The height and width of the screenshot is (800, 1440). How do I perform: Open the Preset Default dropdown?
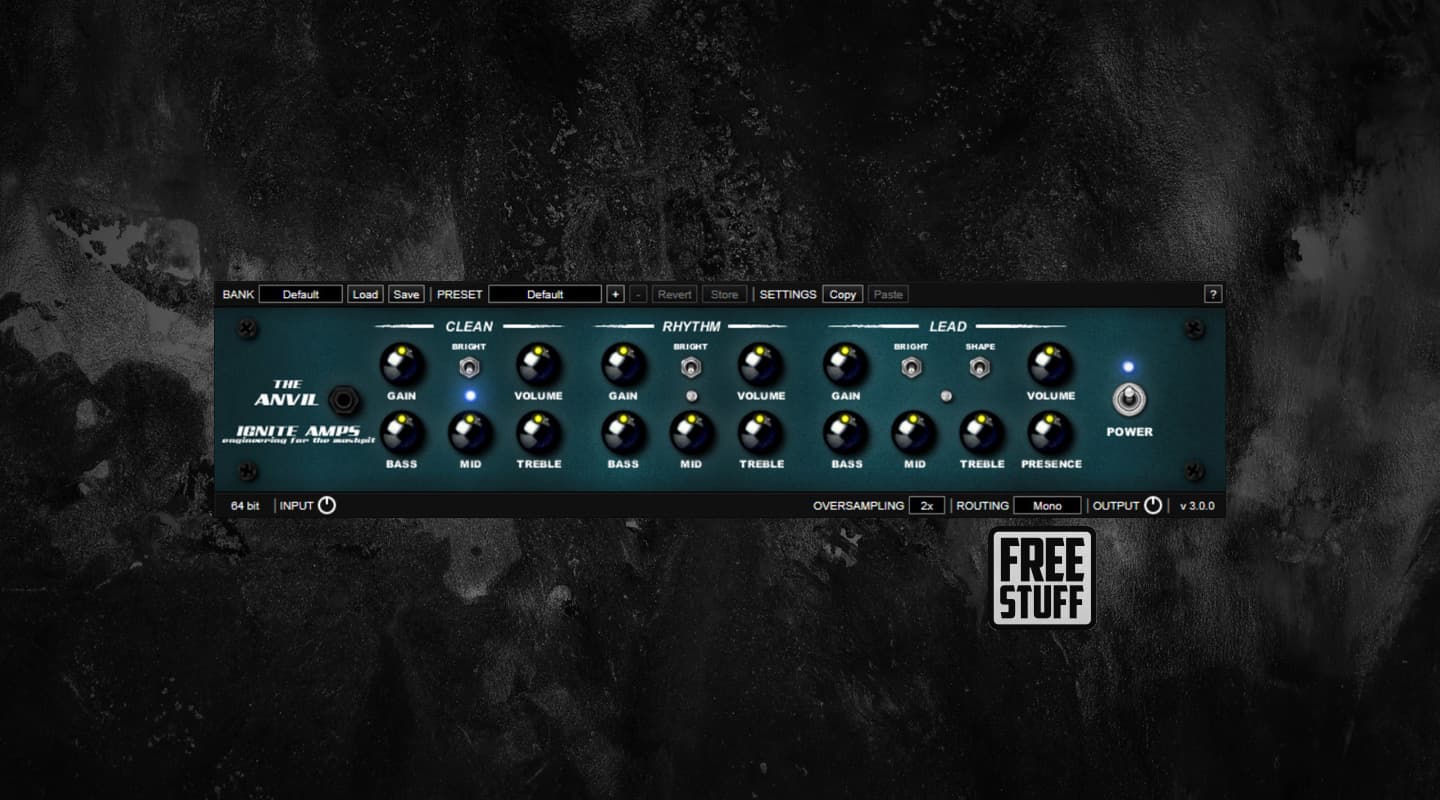pos(545,294)
